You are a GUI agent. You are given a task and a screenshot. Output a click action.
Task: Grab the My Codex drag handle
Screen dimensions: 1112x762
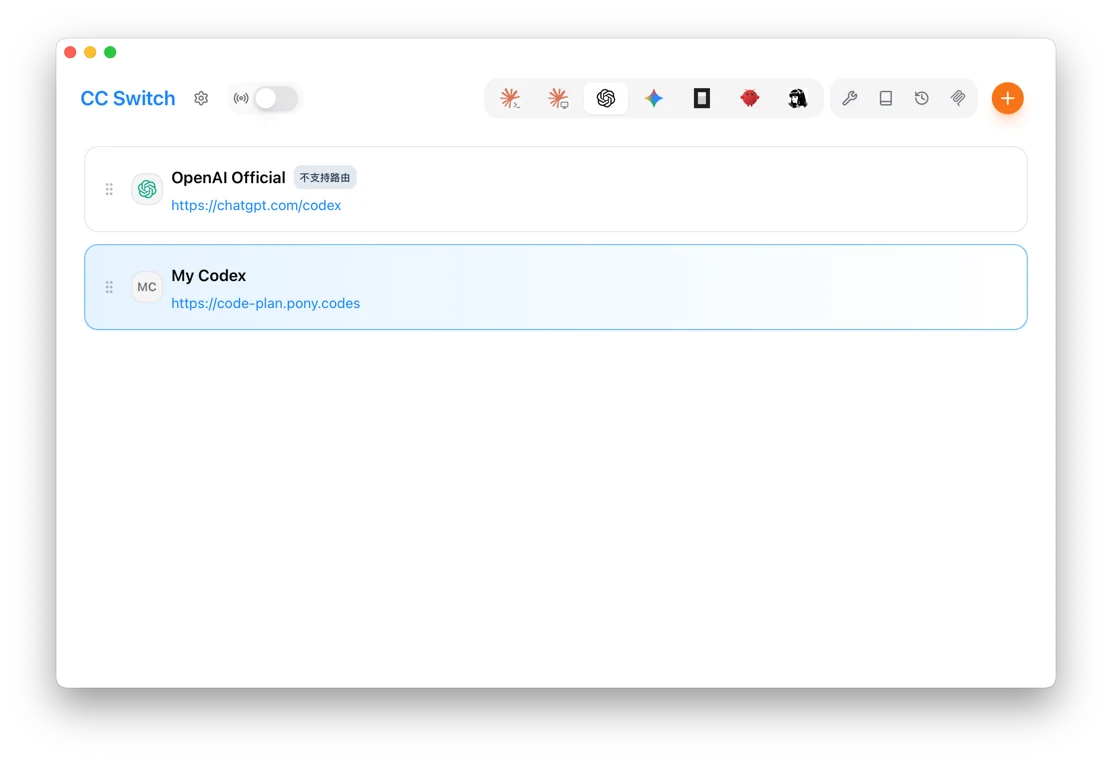(109, 287)
